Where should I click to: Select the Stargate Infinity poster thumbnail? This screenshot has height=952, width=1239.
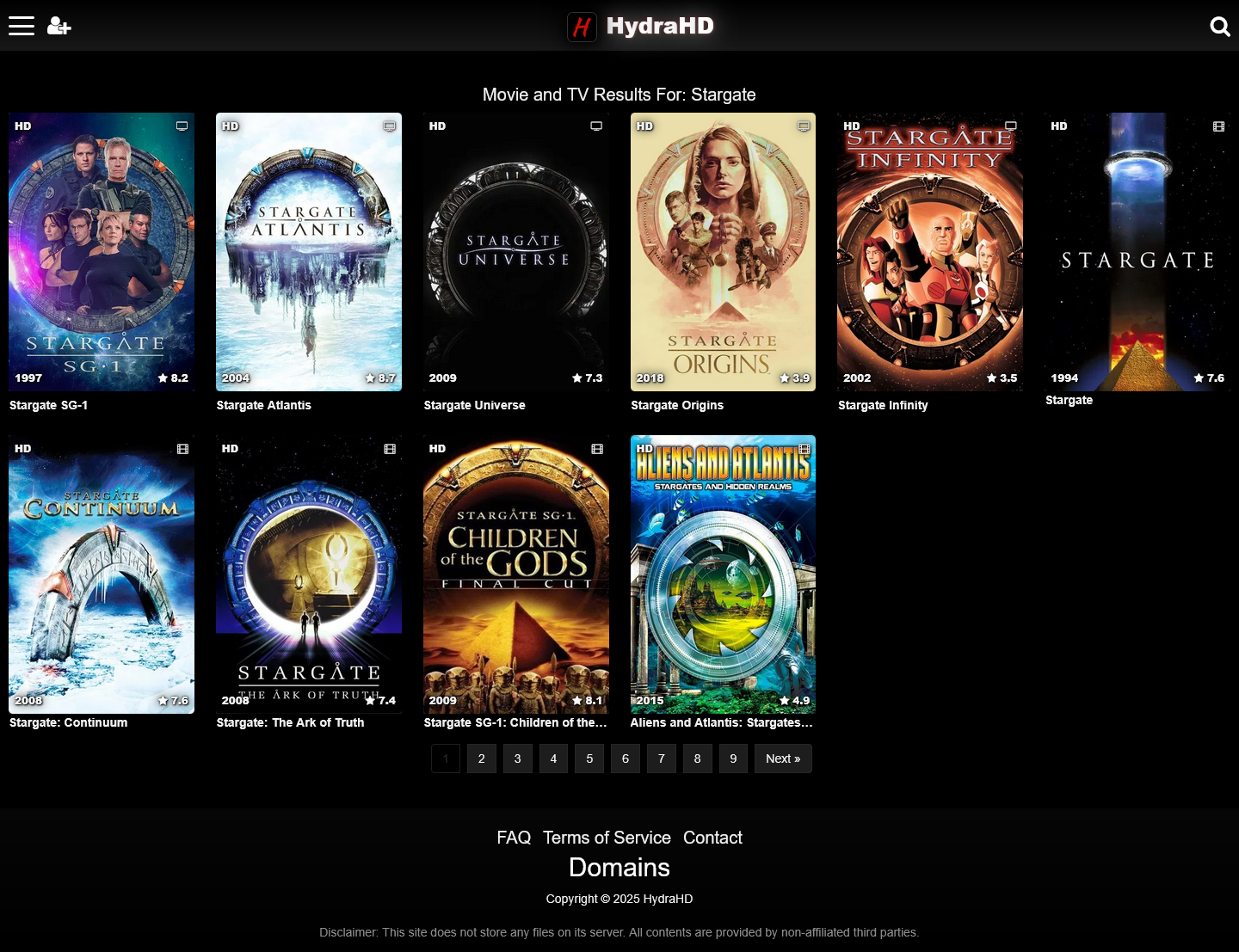point(930,252)
